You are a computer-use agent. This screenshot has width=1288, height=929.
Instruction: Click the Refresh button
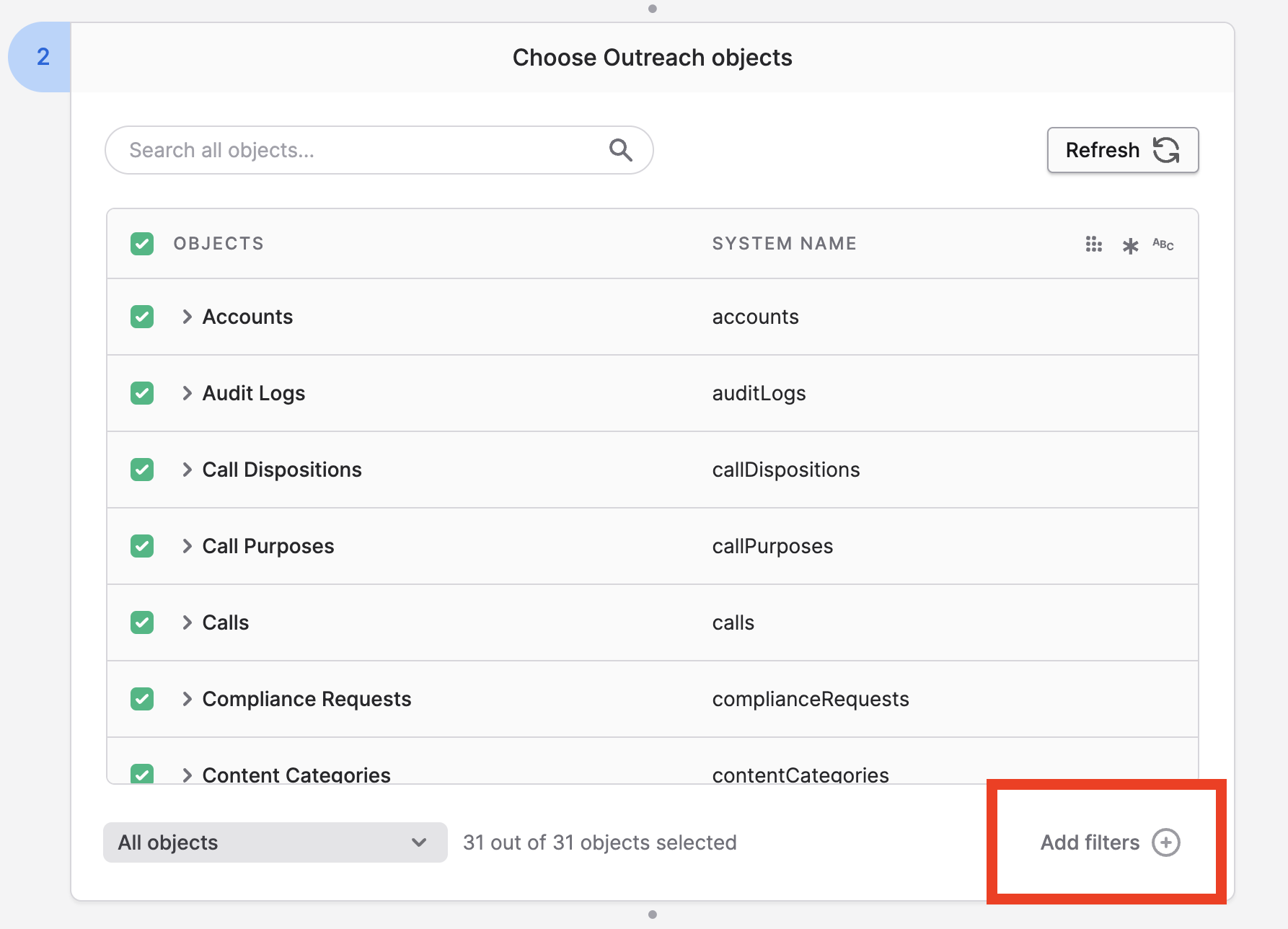[1123, 150]
